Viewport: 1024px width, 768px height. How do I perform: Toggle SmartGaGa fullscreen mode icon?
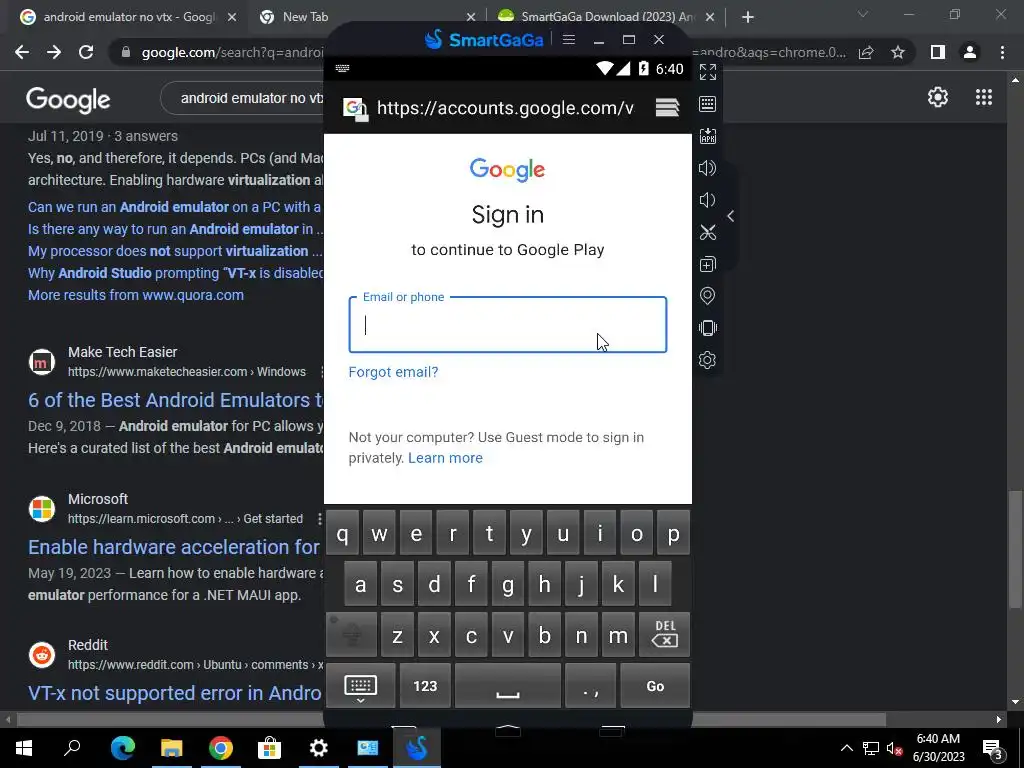(708, 72)
